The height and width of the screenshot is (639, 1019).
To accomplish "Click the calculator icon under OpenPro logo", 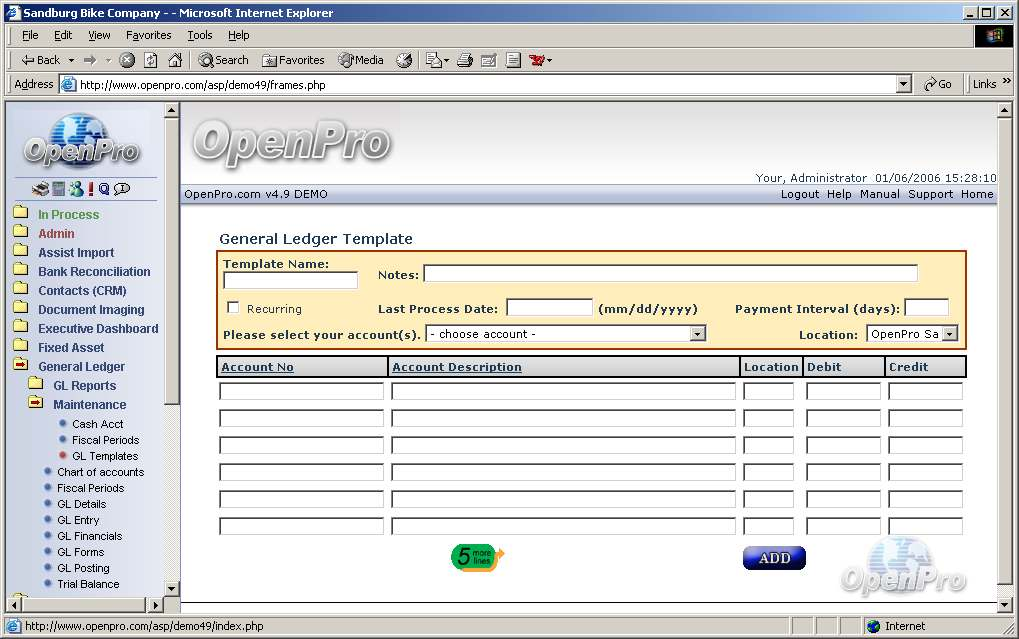I will tap(59, 189).
